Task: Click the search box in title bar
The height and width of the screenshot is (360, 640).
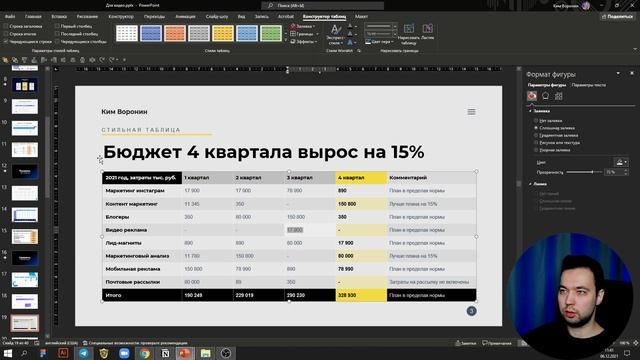Action: click(x=322, y=5)
